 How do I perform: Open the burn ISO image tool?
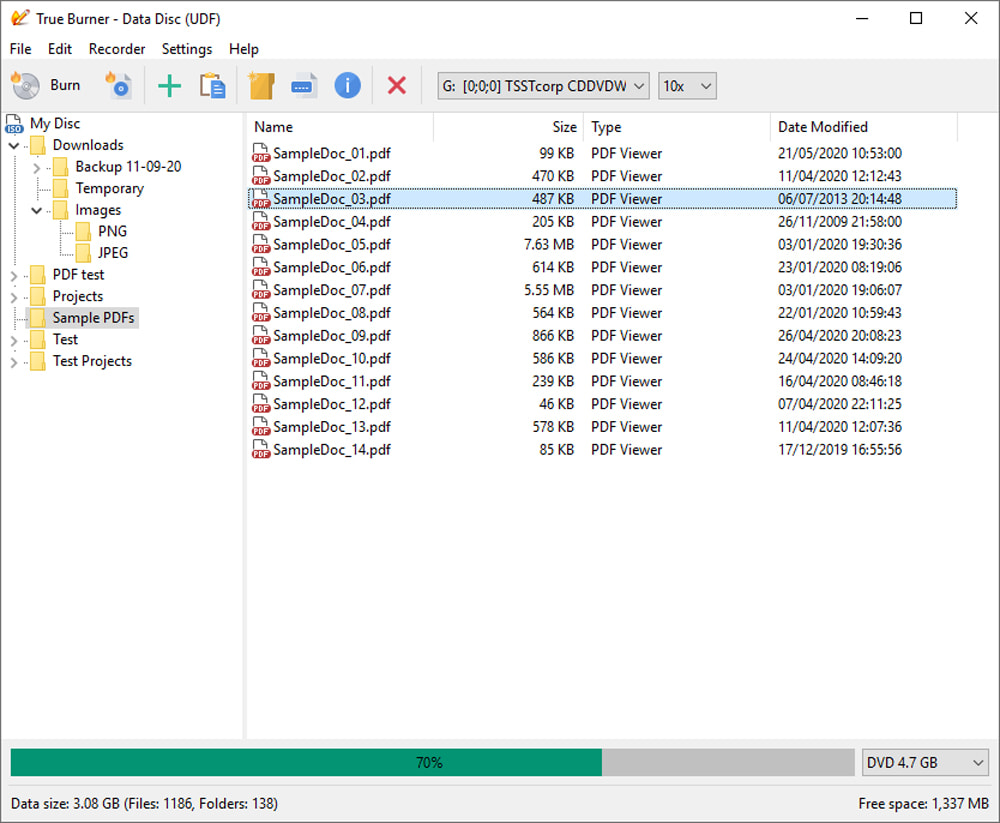click(119, 85)
